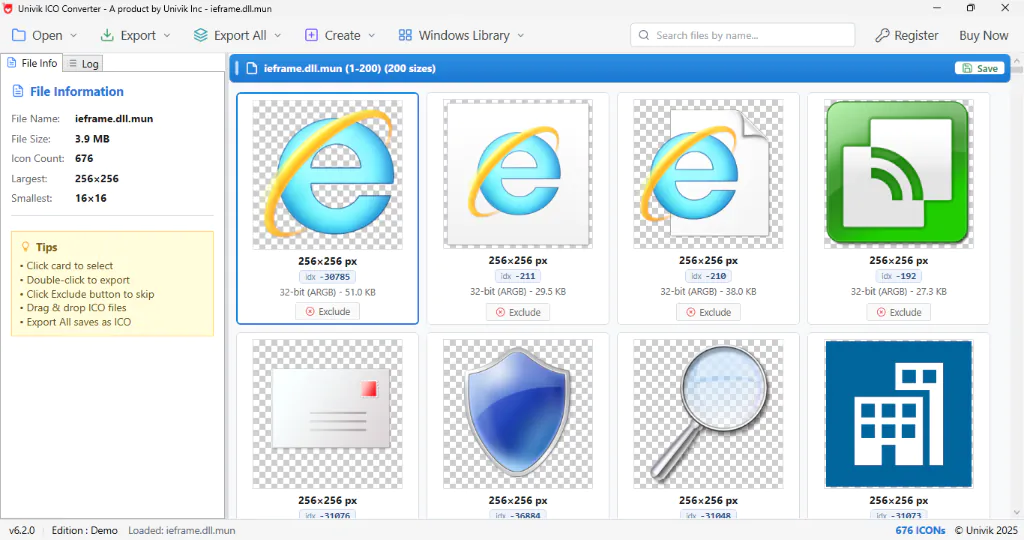Exclude the idx -211 icon

[x=518, y=312]
